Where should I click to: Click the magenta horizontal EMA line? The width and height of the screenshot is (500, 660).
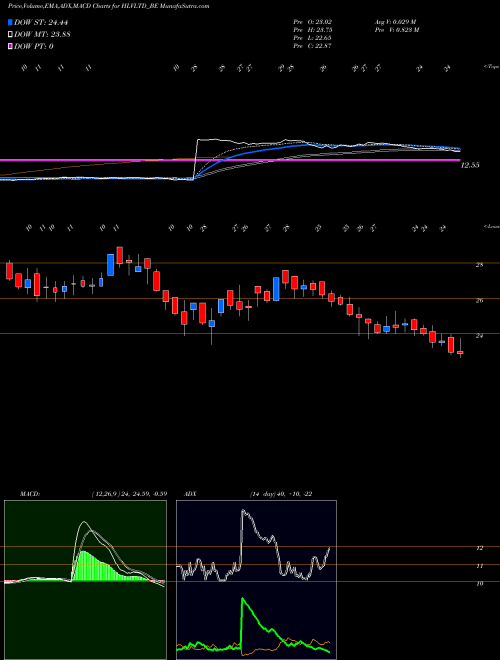[x=230, y=160]
